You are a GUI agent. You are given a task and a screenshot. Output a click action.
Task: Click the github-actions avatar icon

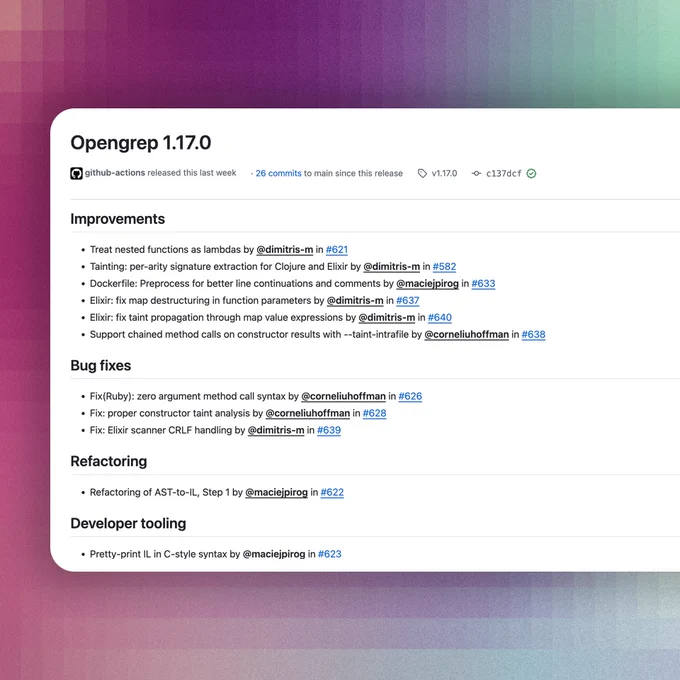pos(76,173)
